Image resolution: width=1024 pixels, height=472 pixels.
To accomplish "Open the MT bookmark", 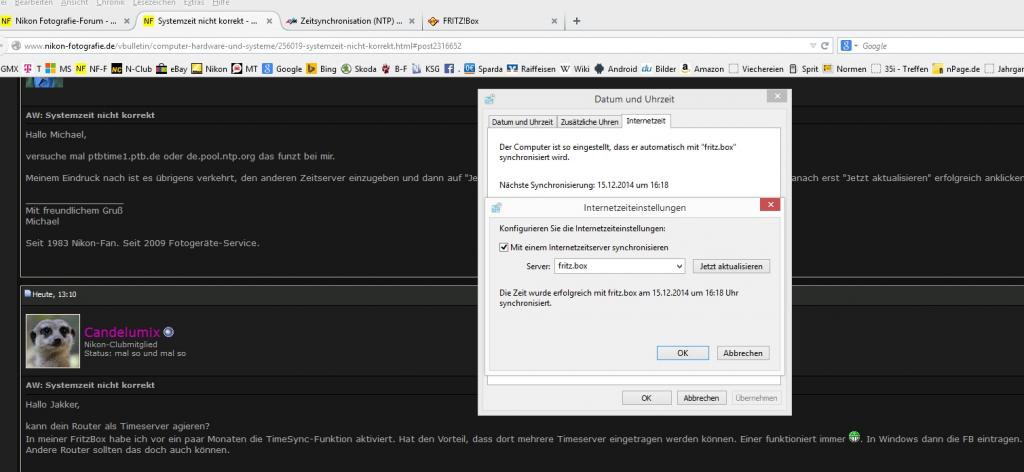I will (244, 69).
